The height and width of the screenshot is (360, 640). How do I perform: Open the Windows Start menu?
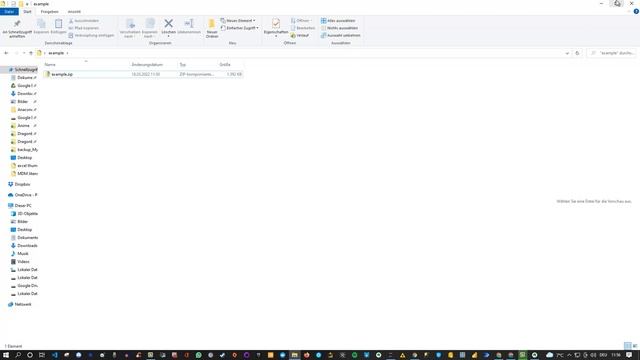coord(6,355)
